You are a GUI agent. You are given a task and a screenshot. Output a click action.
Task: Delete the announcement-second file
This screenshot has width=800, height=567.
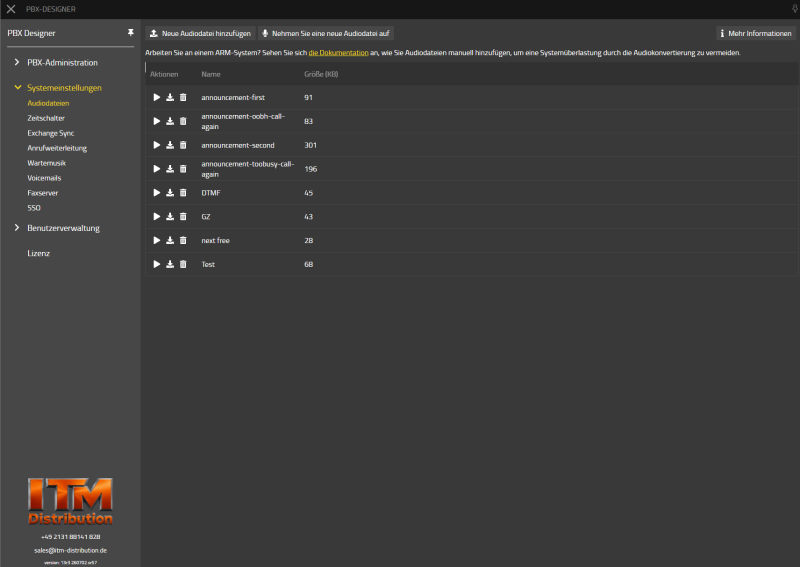(183, 145)
